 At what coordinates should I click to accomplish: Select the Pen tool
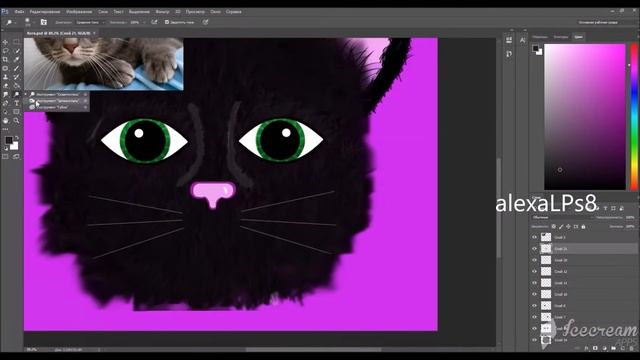coord(5,103)
